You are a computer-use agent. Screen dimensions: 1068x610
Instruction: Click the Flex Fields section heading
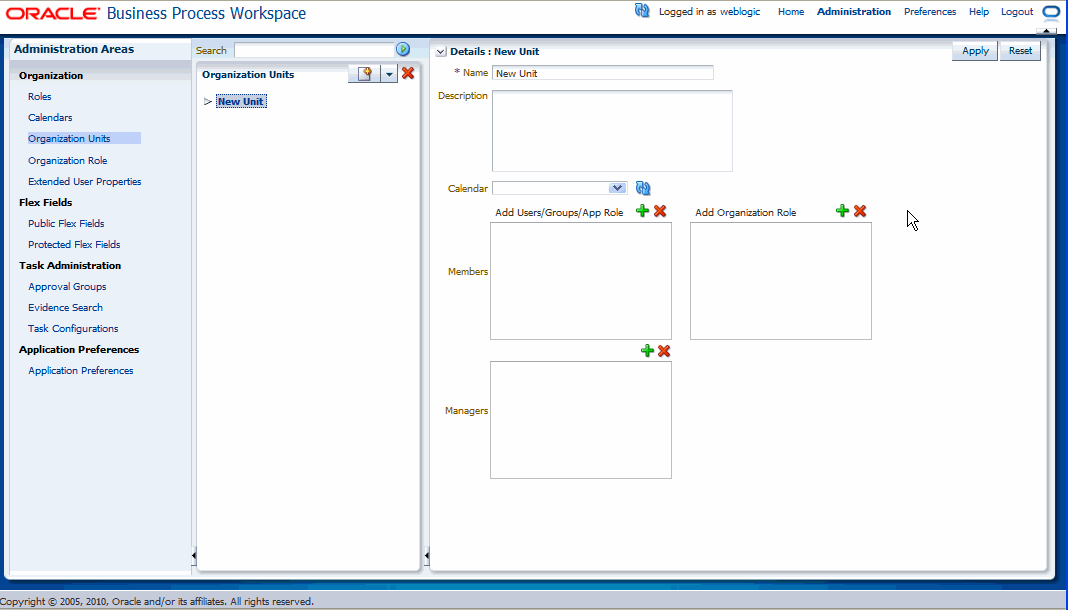46,202
